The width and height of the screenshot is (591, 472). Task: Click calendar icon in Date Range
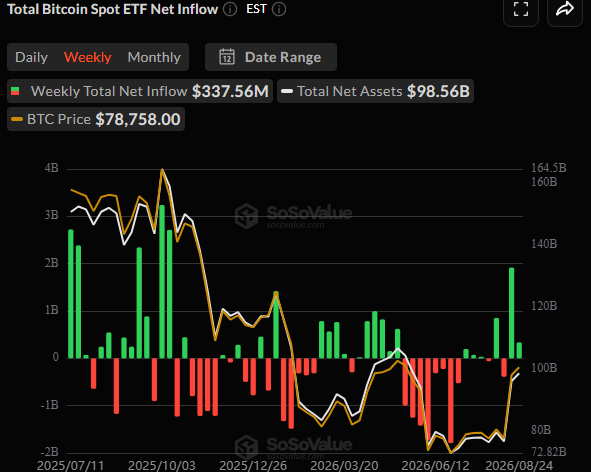pos(227,57)
